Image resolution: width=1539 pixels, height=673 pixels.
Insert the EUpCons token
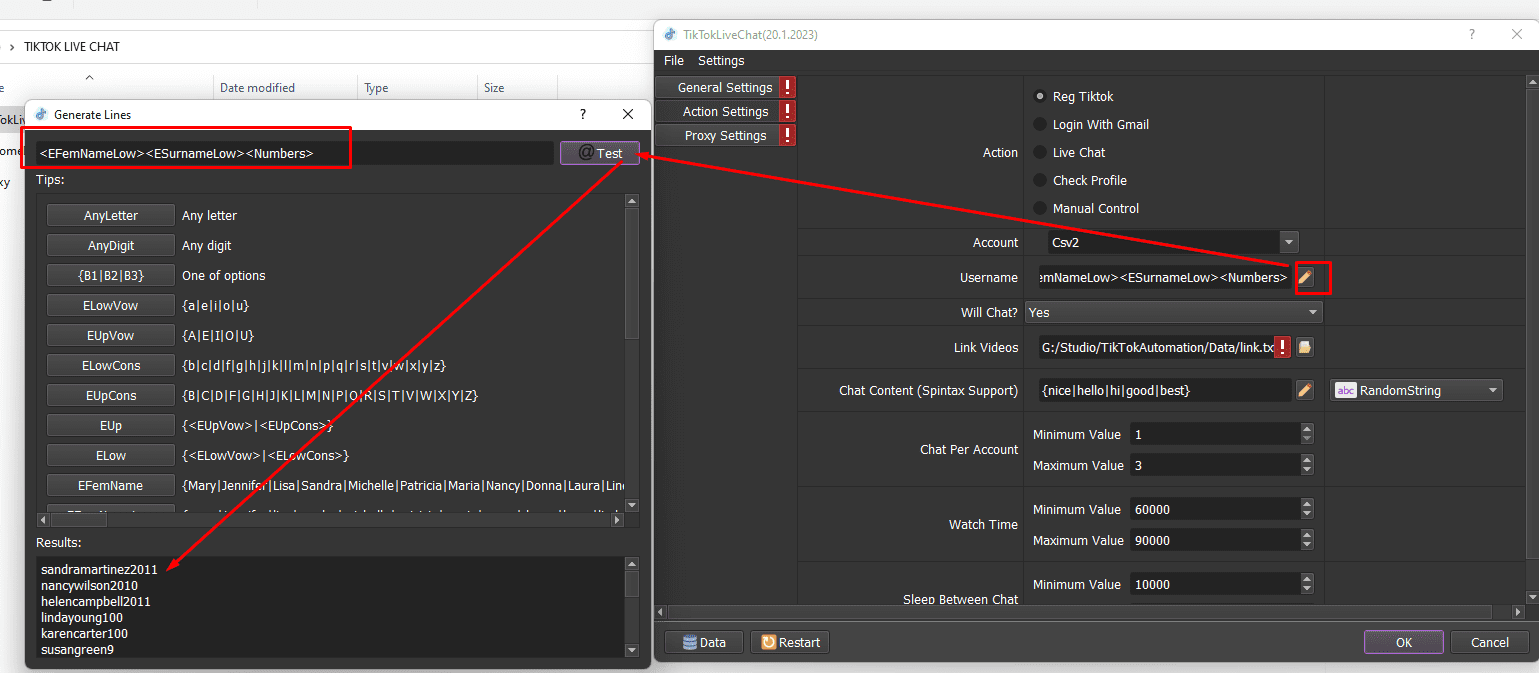point(111,396)
